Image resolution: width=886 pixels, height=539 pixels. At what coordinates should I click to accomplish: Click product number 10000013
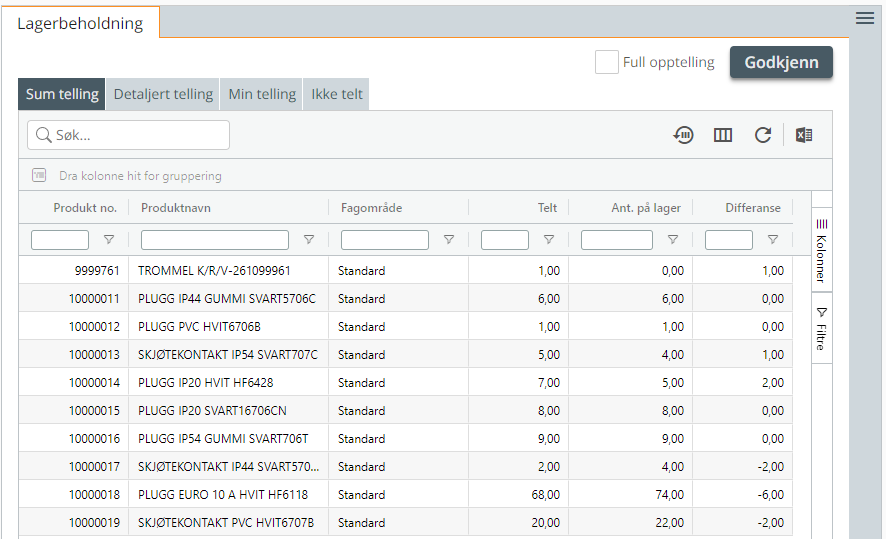94,354
